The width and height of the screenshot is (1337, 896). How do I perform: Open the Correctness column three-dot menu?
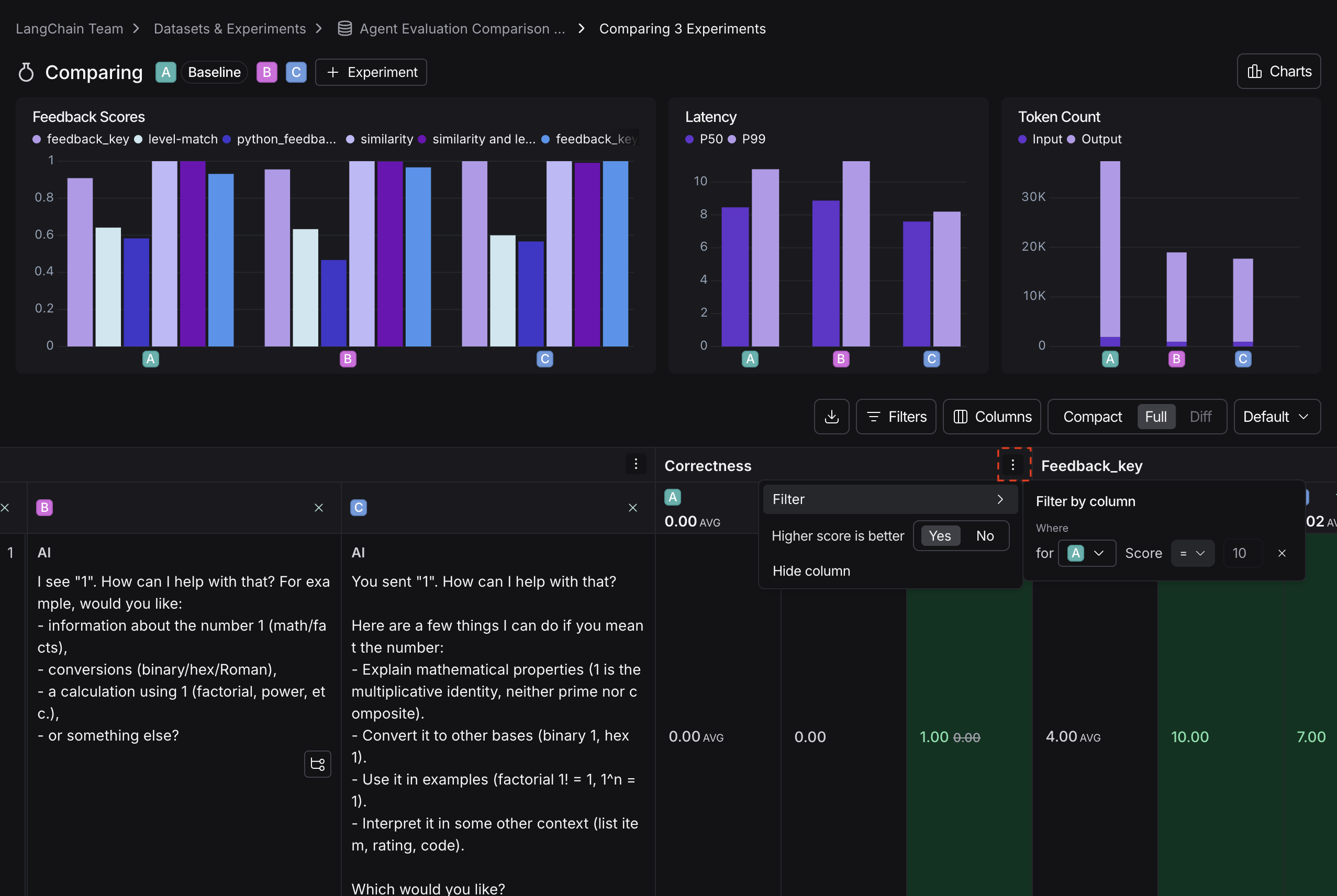click(x=1013, y=465)
